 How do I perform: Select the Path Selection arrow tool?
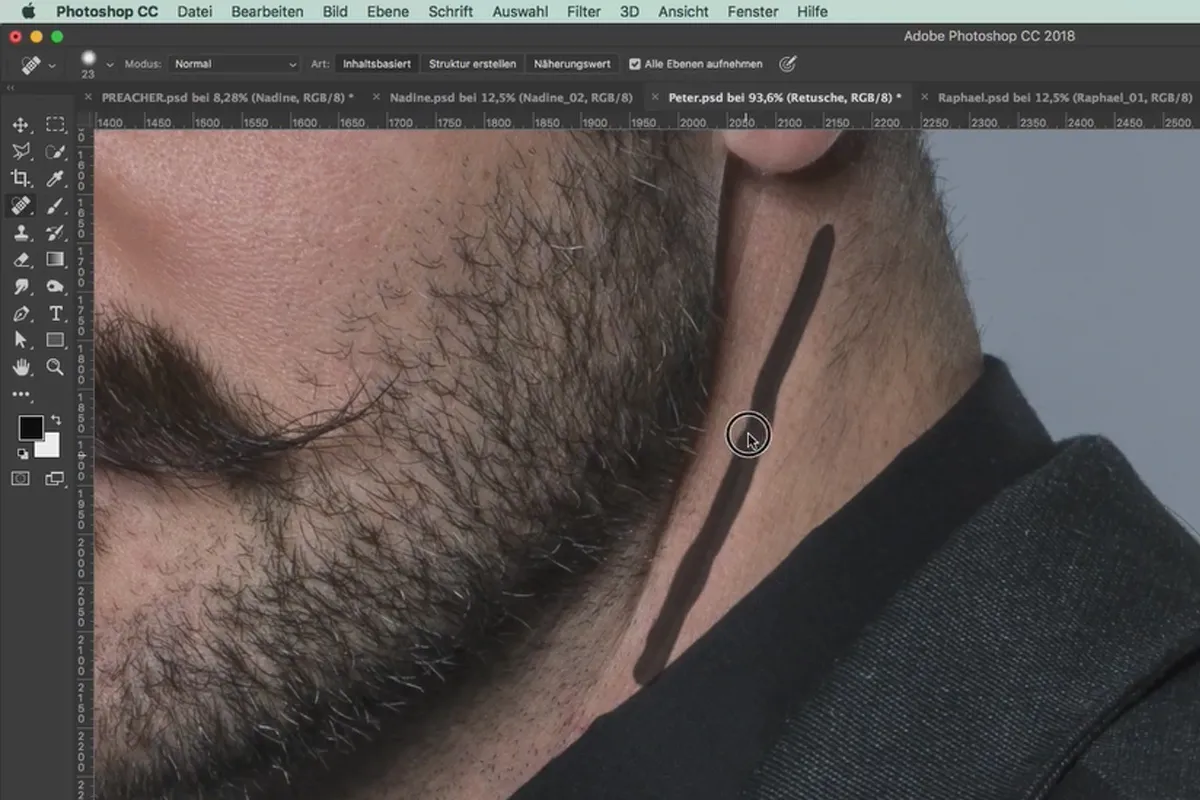coord(21,341)
